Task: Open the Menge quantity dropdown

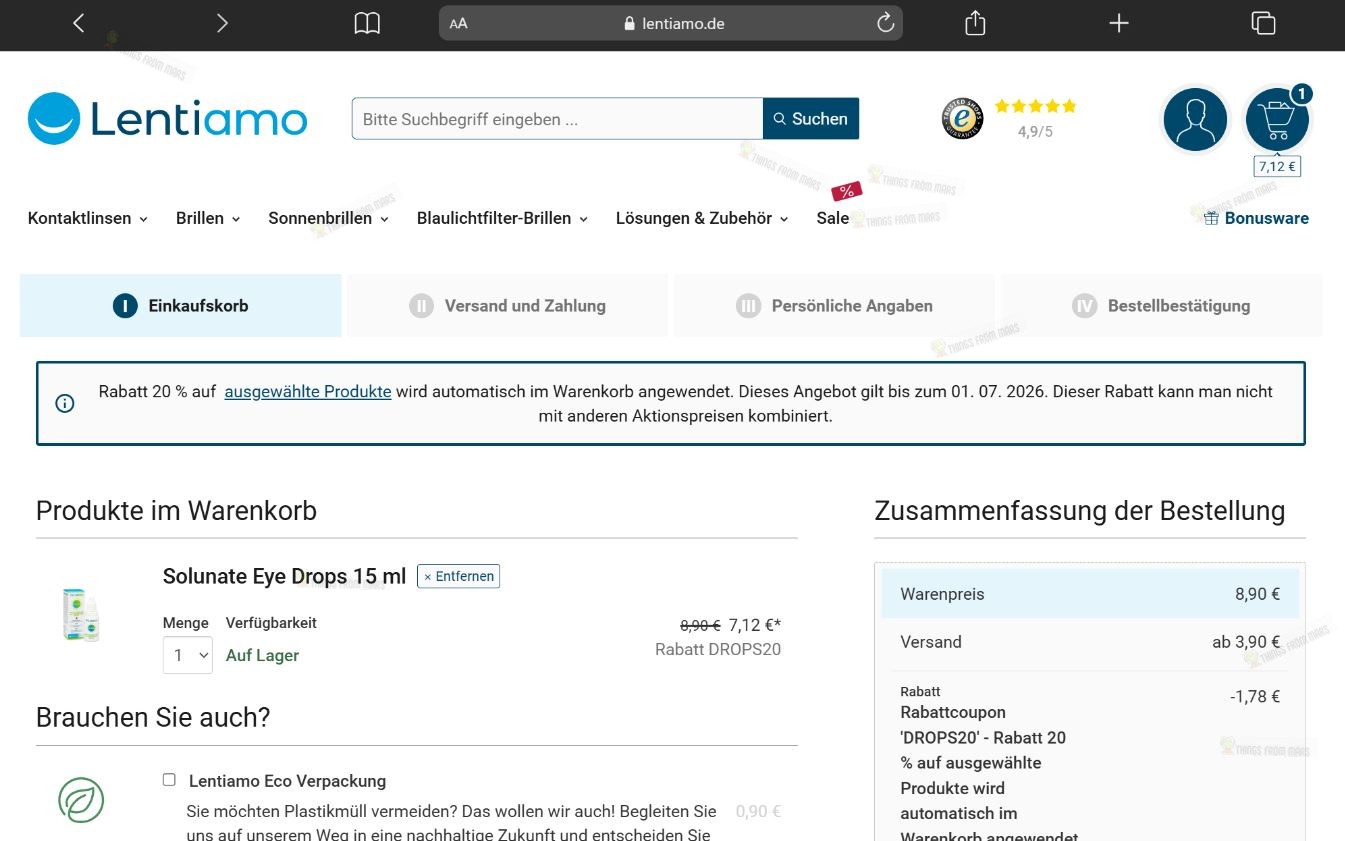Action: [188, 655]
